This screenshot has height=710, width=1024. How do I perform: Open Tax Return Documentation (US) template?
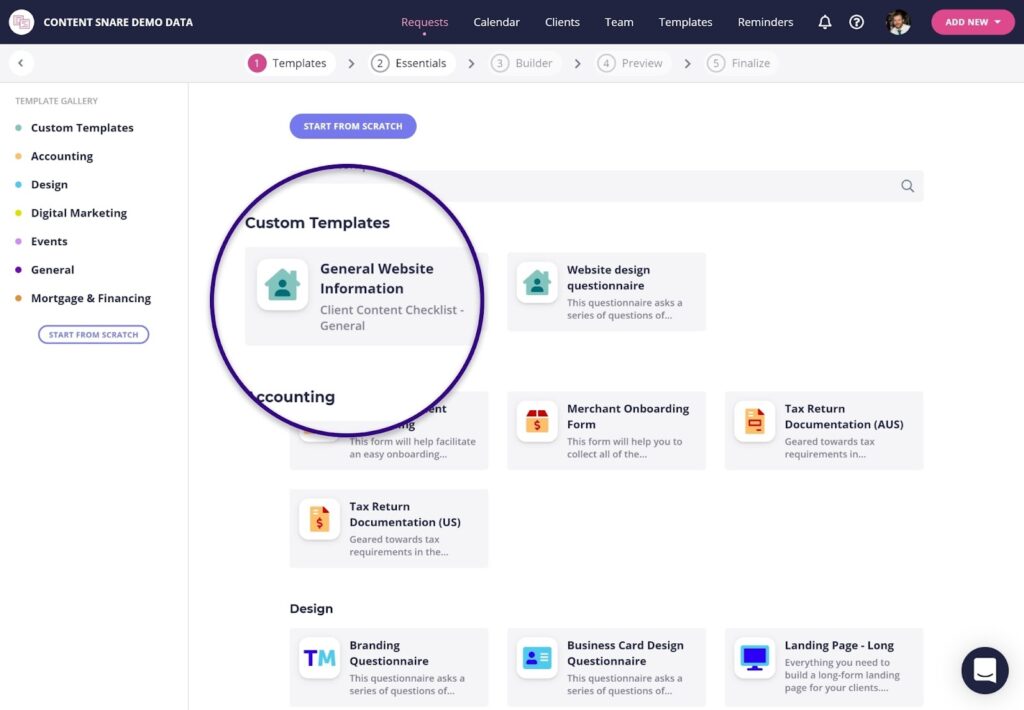(389, 528)
